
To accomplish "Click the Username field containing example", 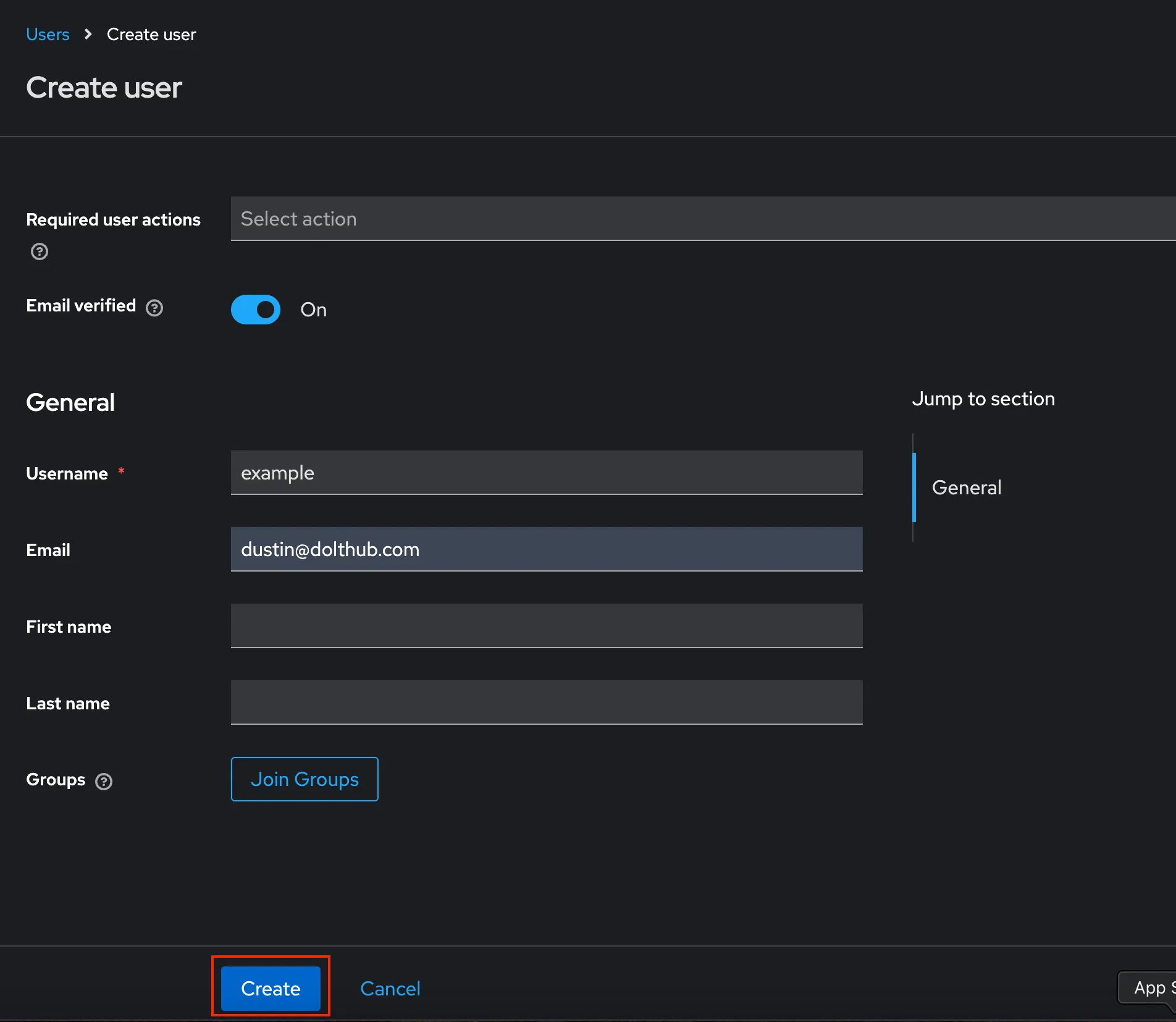I will point(546,473).
